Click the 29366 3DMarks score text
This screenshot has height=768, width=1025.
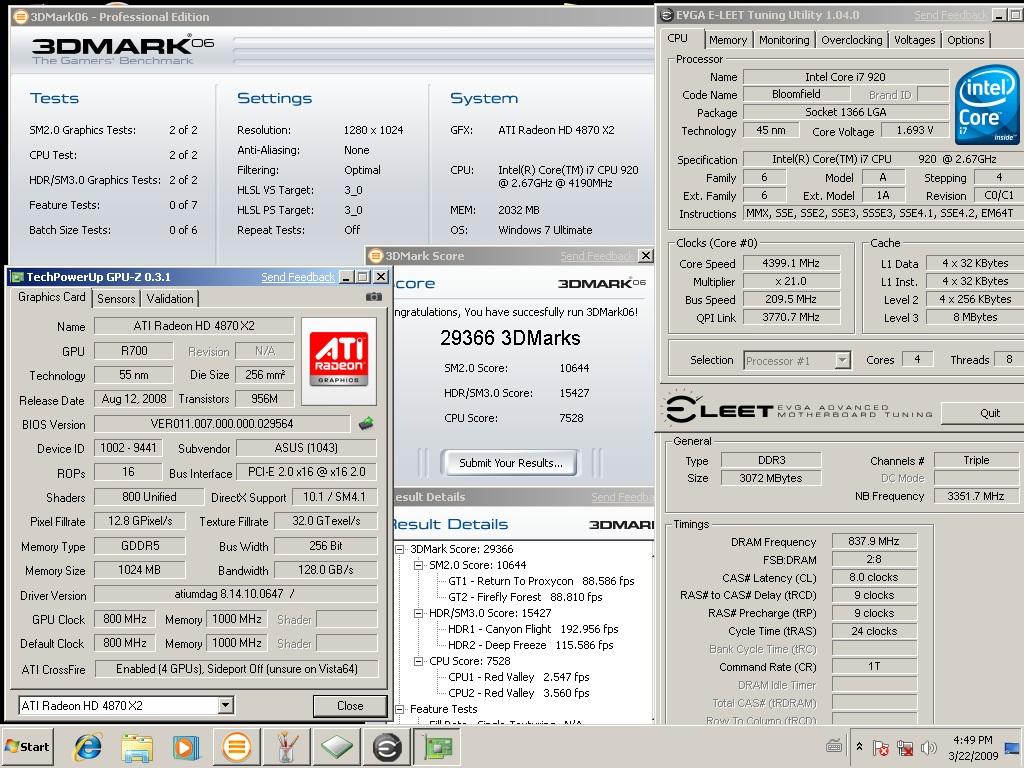coord(510,338)
